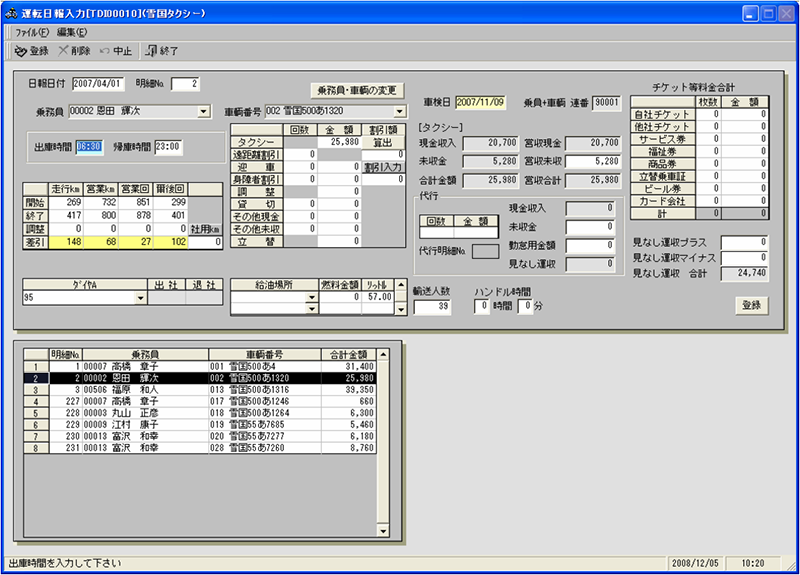Click the 見なし運収マイナス field
Image resolution: width=800 pixels, height=575 pixels.
tap(744, 258)
